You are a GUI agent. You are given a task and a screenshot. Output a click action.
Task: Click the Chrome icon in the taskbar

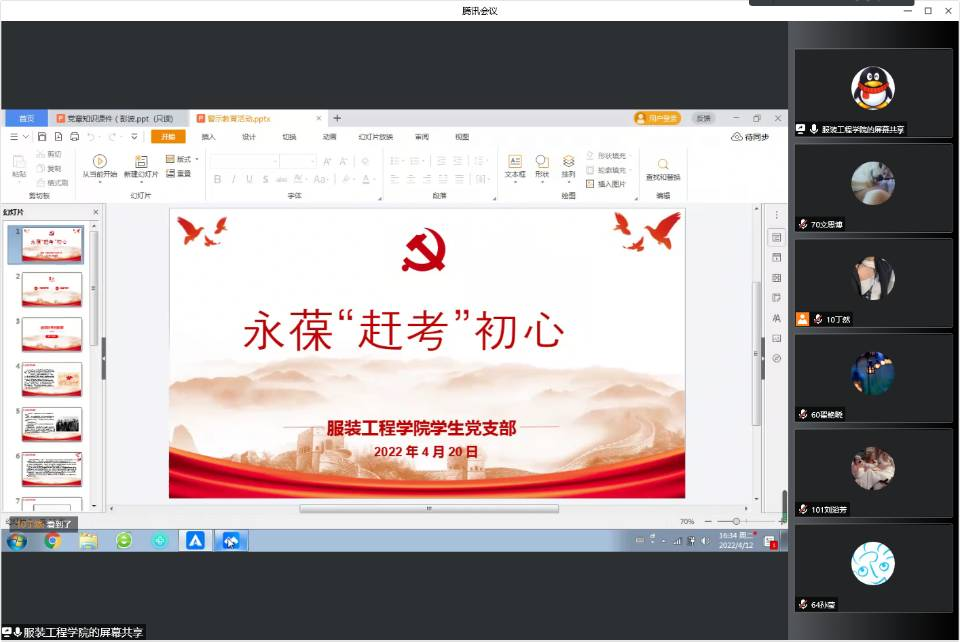click(52, 541)
